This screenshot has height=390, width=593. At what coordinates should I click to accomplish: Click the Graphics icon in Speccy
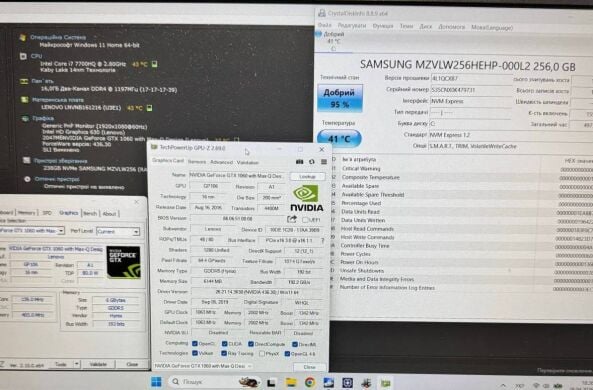pos(25,118)
